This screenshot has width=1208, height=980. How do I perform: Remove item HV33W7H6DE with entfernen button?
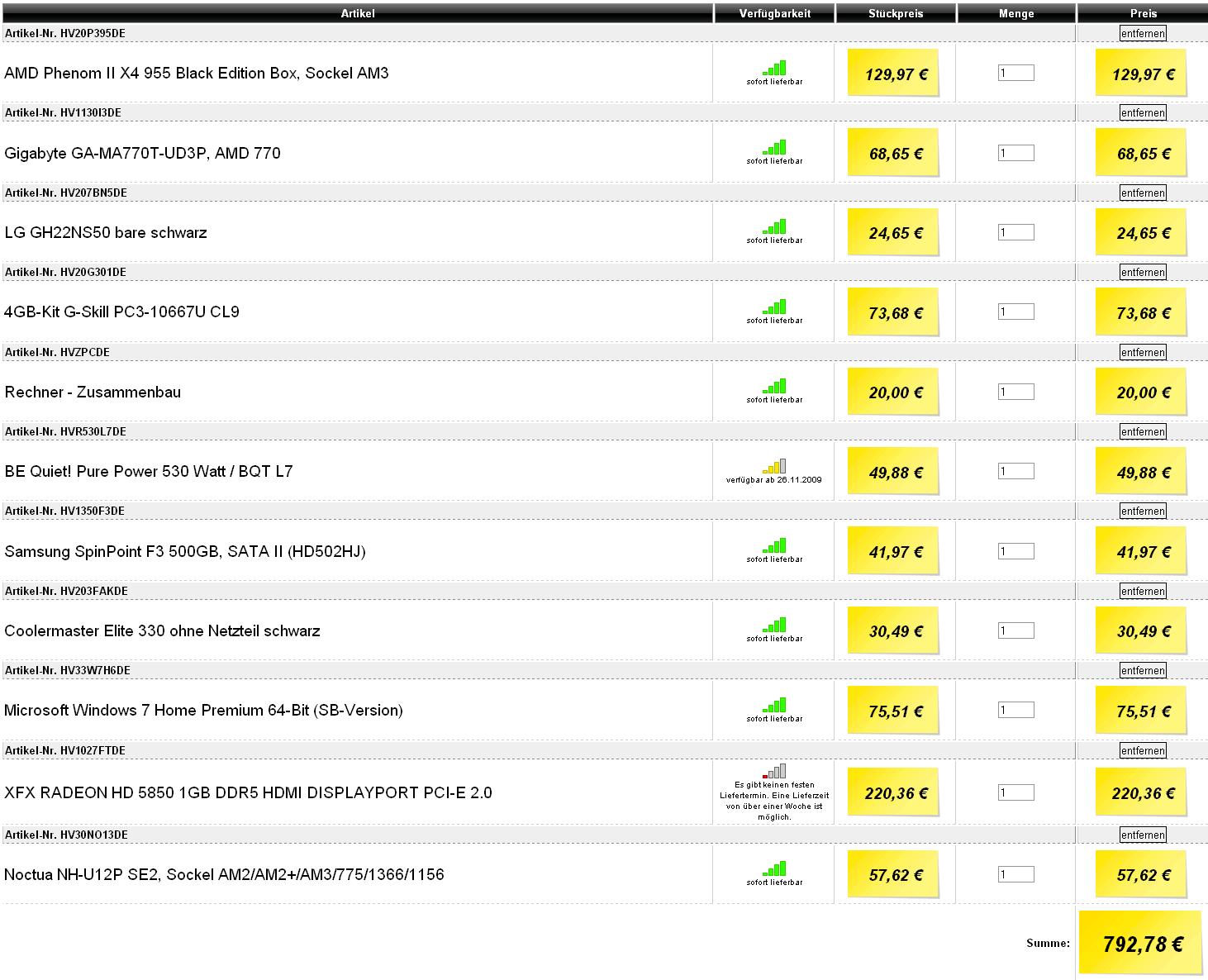click(1143, 670)
